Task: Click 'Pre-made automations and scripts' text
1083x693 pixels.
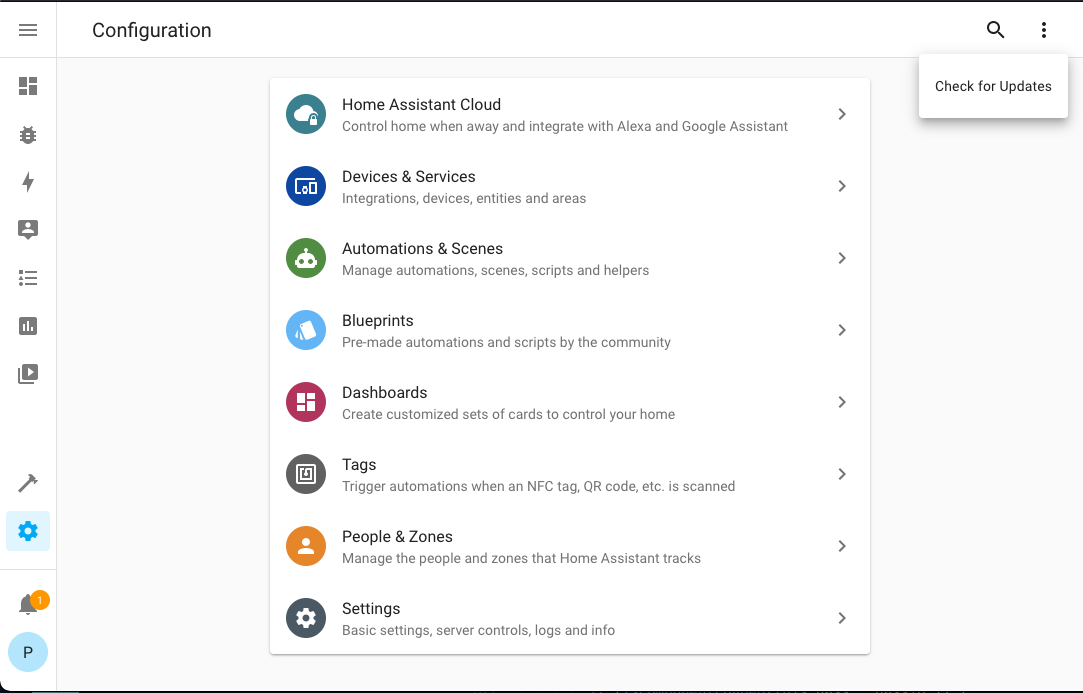Action: 506,342
